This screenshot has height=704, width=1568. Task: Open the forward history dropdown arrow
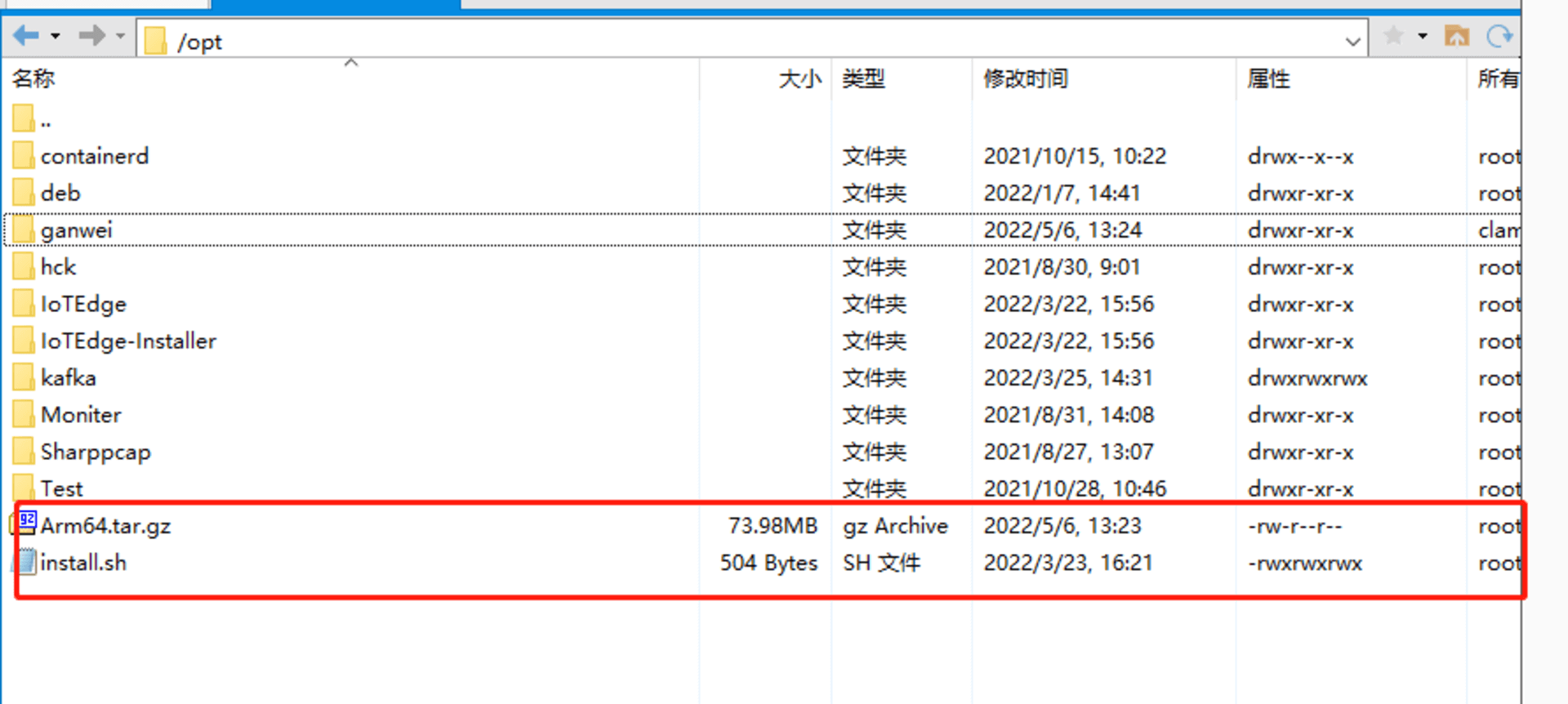120,36
